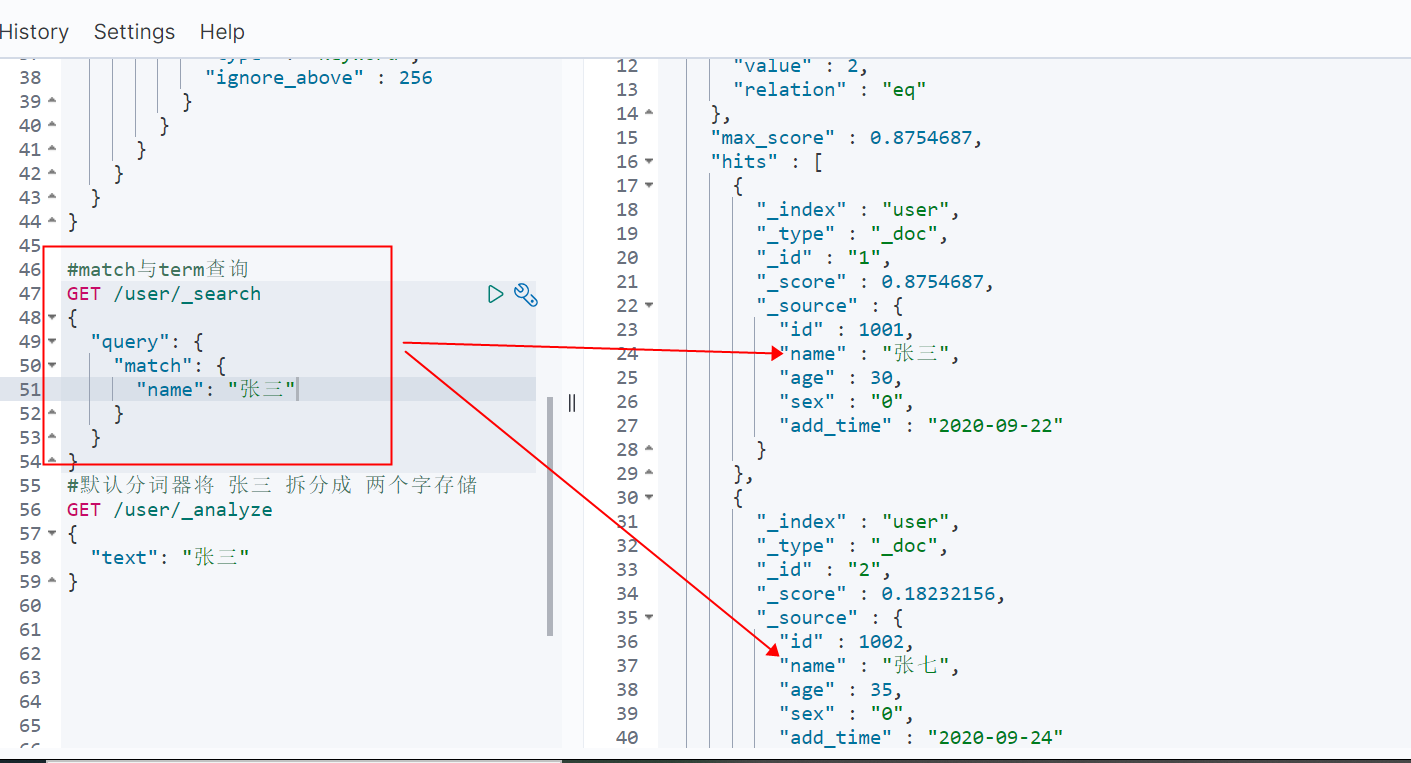The image size is (1411, 763).
Task: Place cursor in GET /user/_search line
Action: [x=164, y=294]
